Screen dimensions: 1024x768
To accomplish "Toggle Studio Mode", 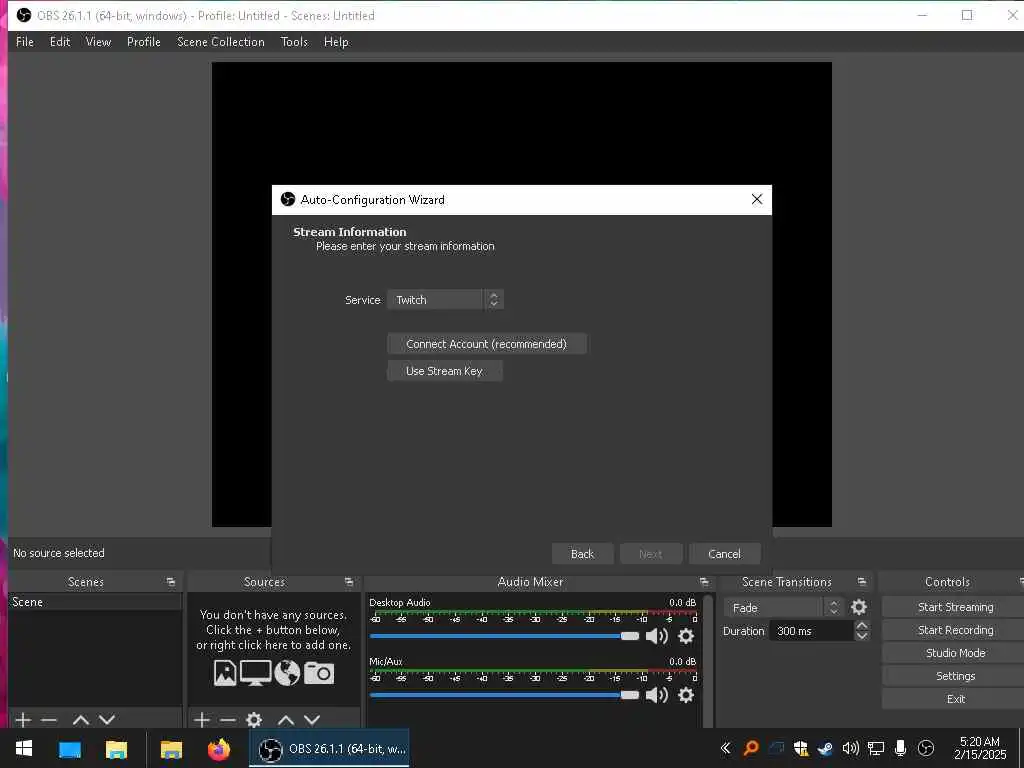I will pyautogui.click(x=955, y=653).
